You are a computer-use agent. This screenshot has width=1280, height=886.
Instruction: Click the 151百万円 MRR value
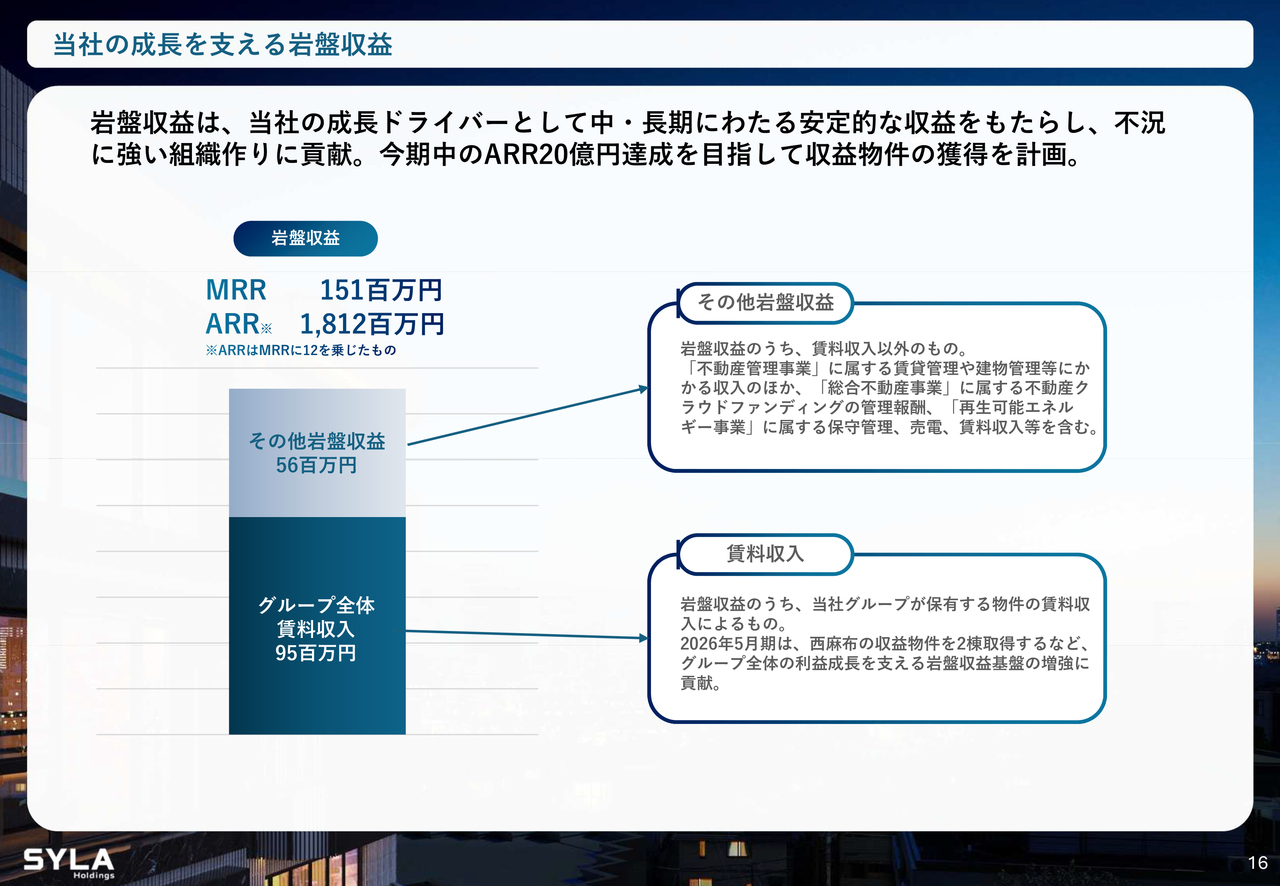tap(380, 291)
